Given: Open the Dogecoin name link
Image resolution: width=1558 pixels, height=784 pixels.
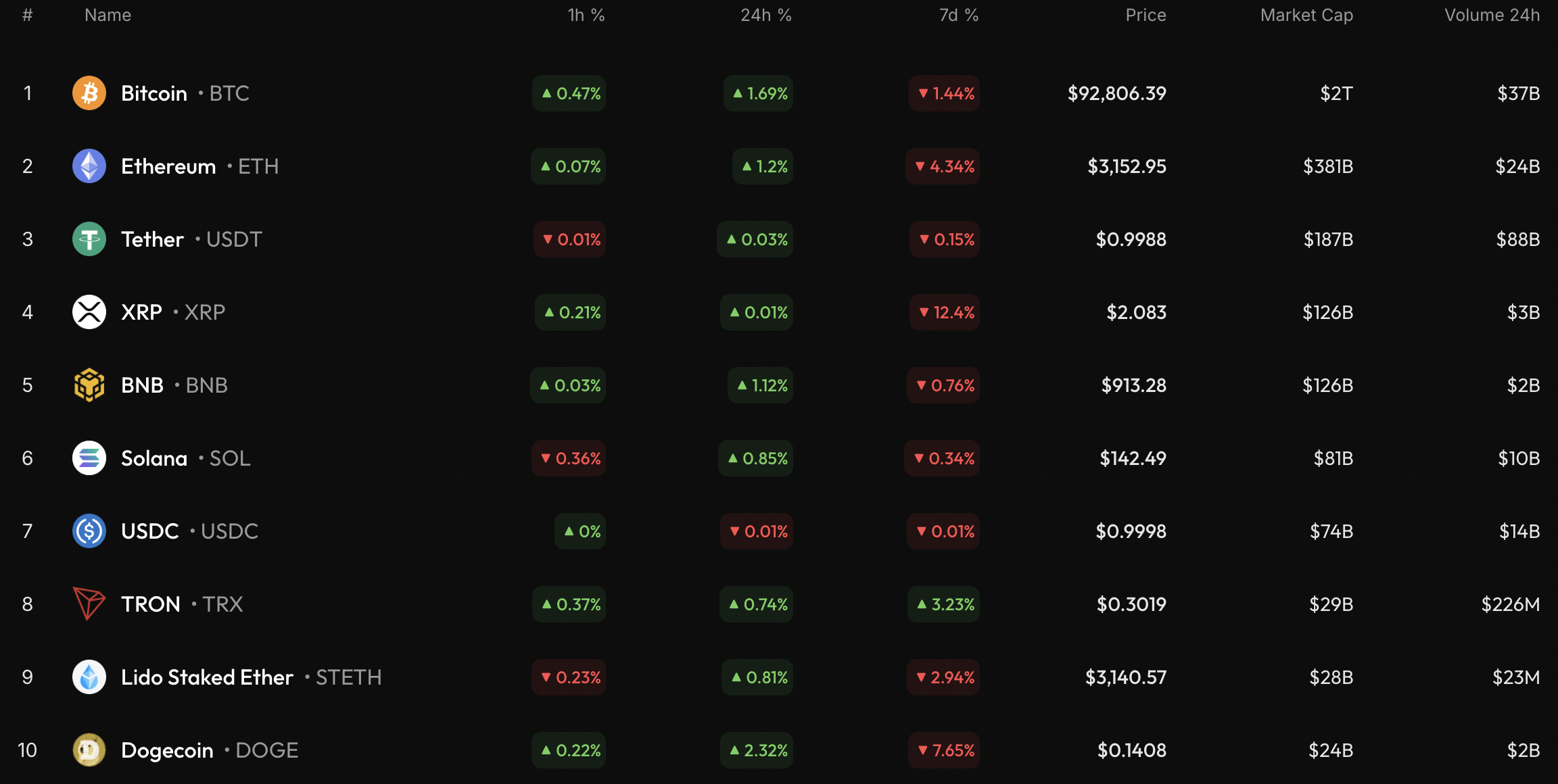Looking at the screenshot, I should tap(167, 750).
